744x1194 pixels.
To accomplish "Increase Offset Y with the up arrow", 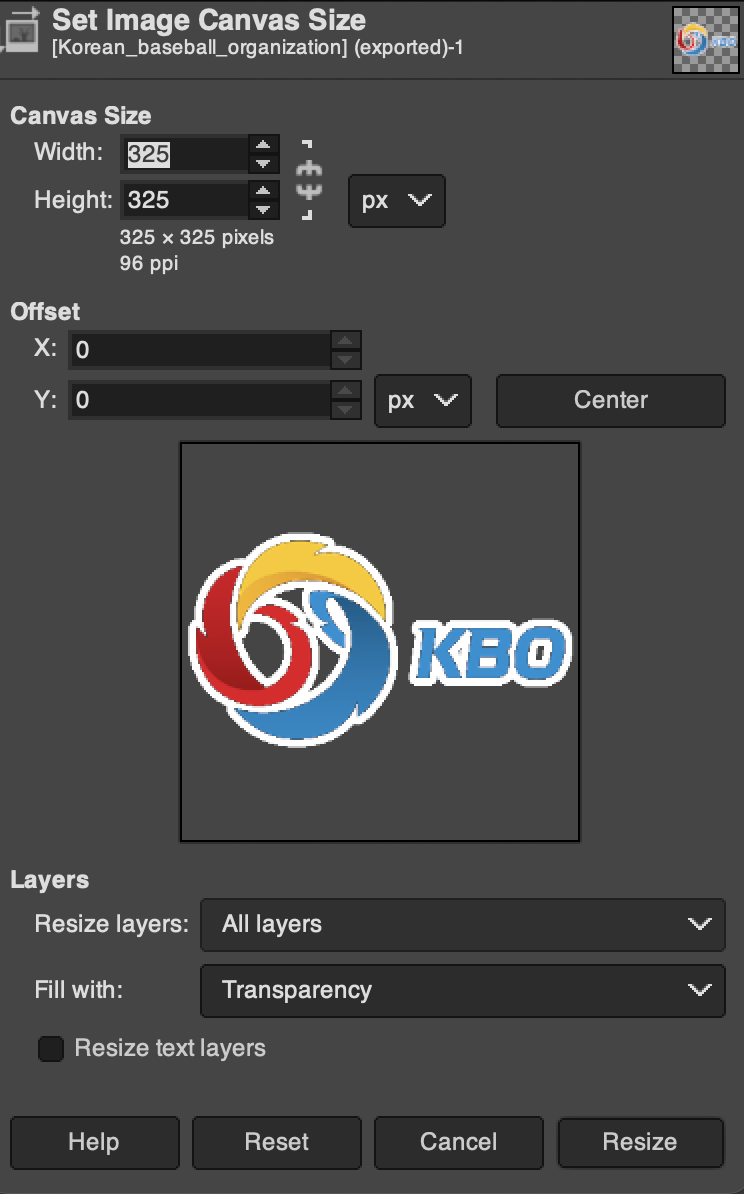I will pos(346,391).
